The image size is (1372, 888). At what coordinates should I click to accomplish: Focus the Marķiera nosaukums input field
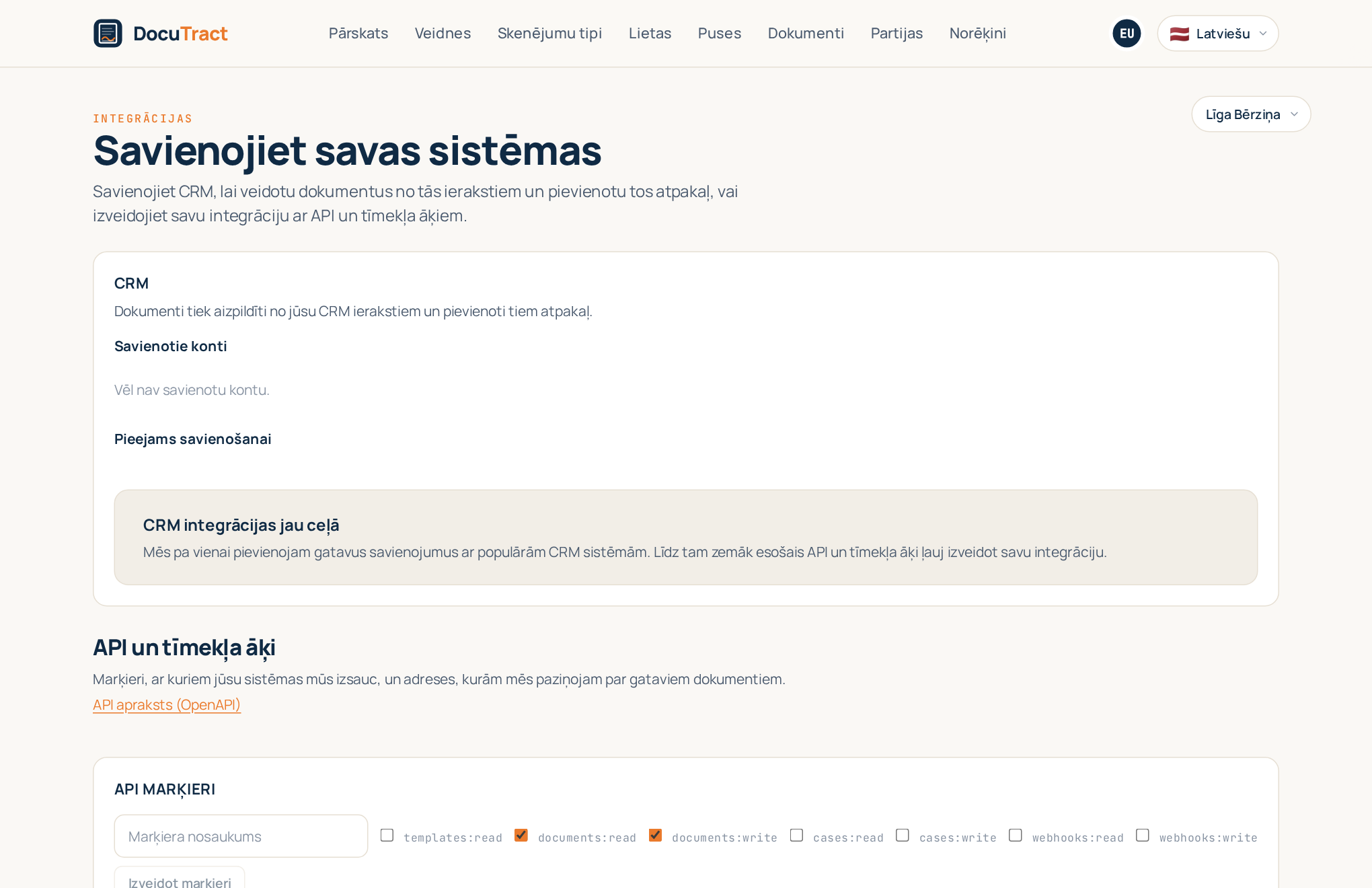point(241,836)
